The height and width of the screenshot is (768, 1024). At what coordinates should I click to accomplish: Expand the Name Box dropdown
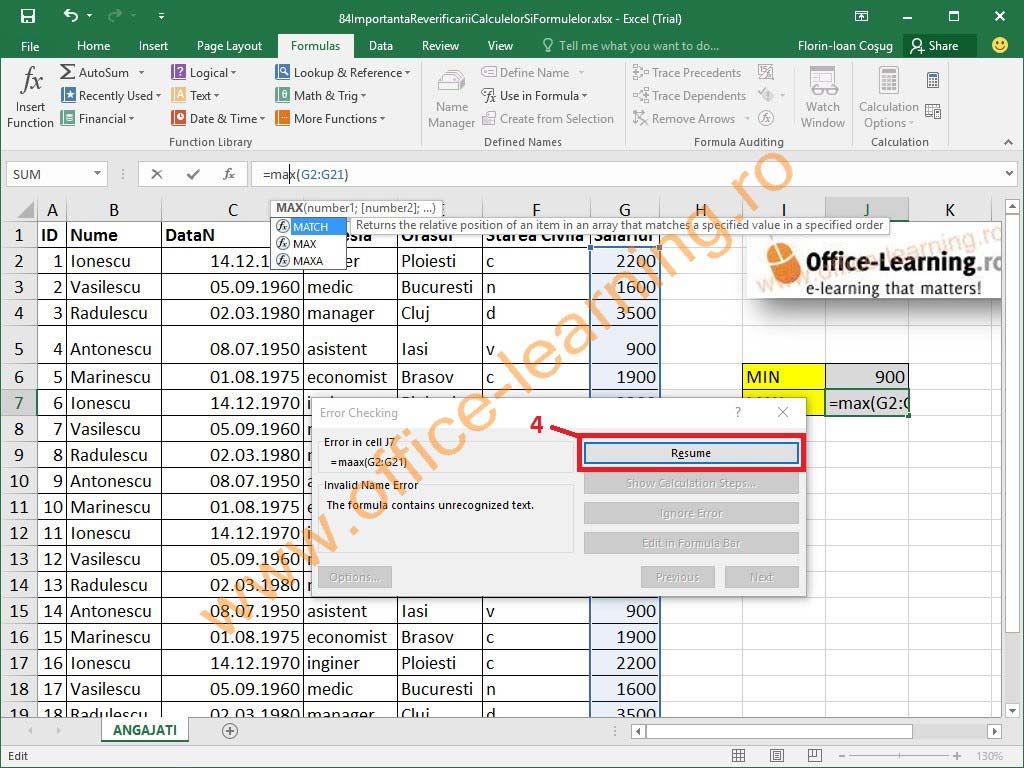tap(97, 174)
